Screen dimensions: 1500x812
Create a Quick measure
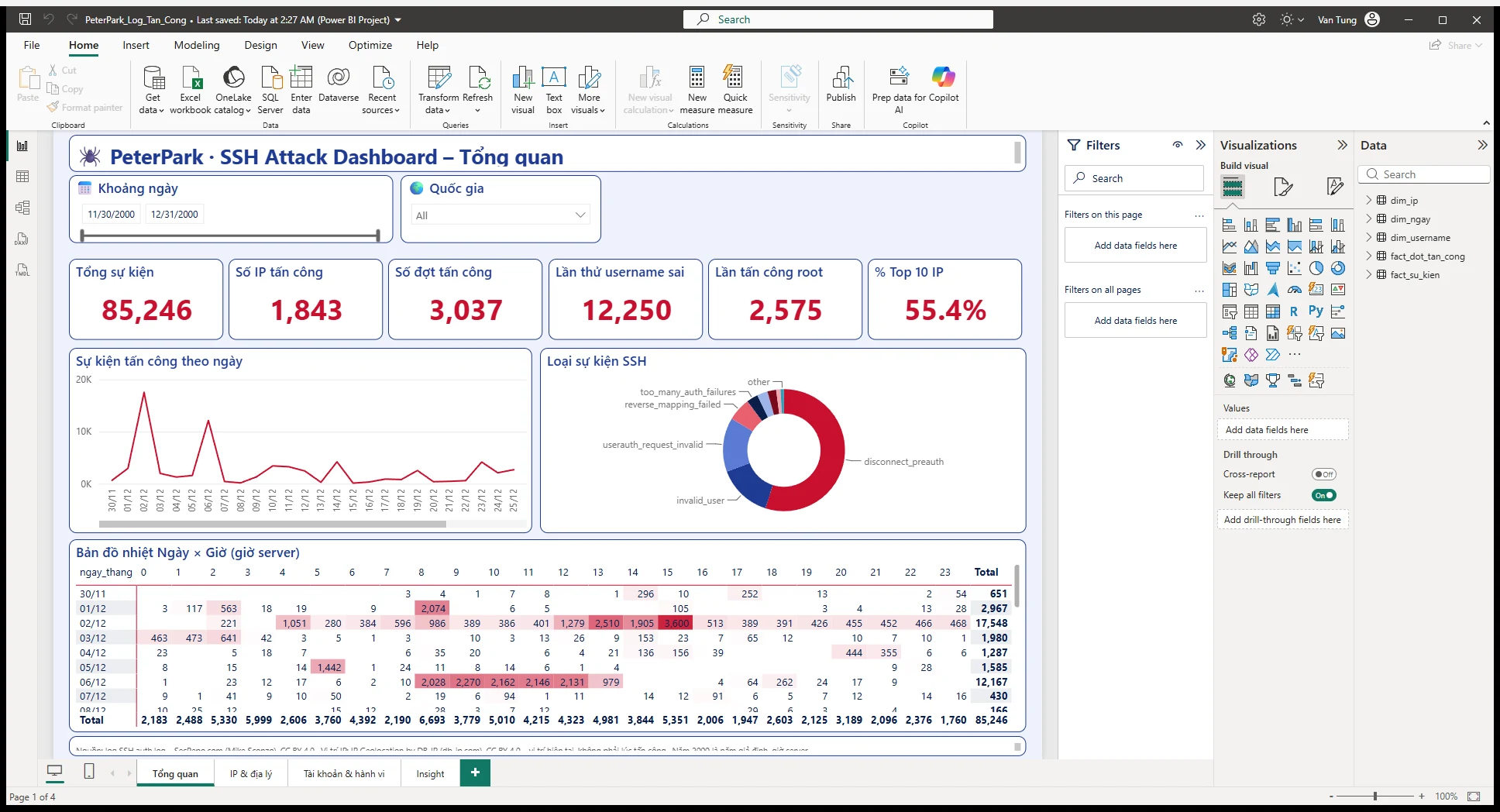(735, 90)
